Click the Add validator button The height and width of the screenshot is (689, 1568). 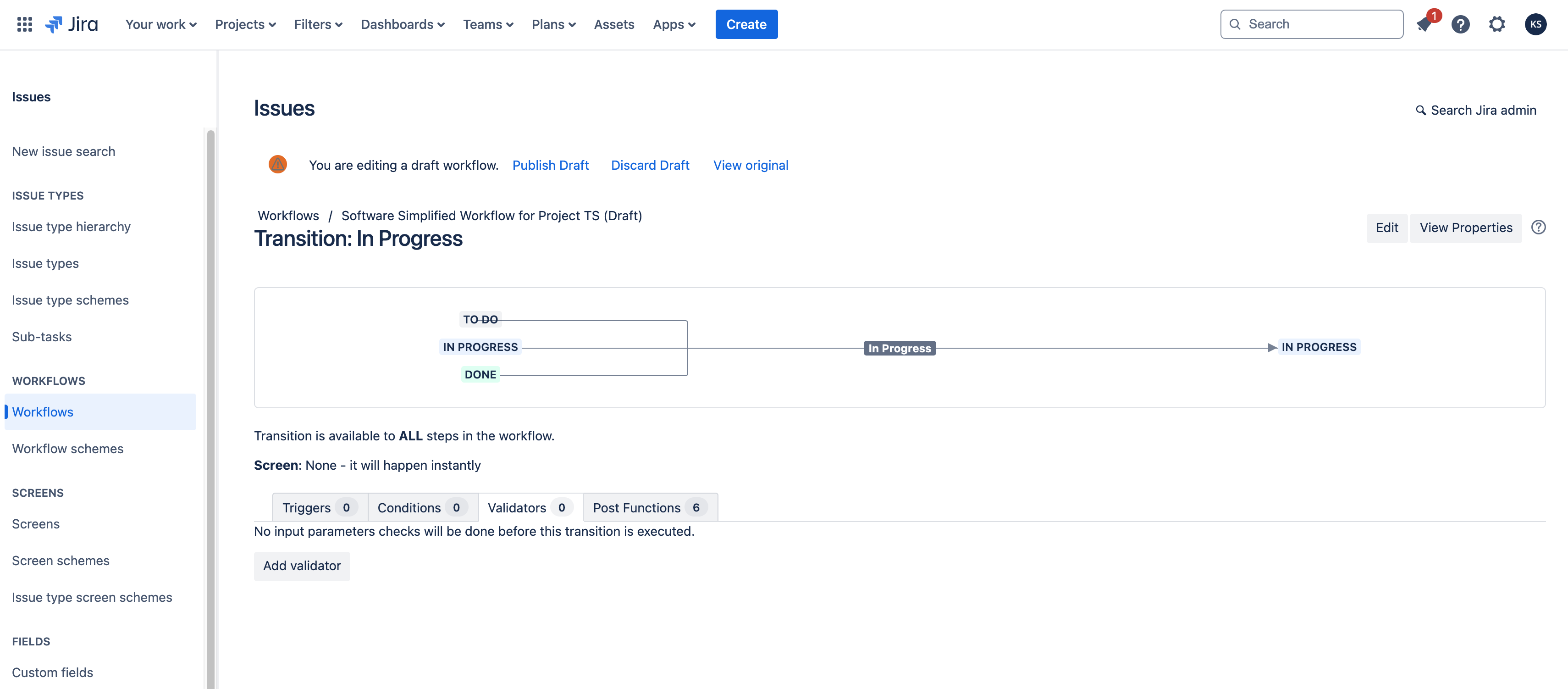pyautogui.click(x=302, y=565)
